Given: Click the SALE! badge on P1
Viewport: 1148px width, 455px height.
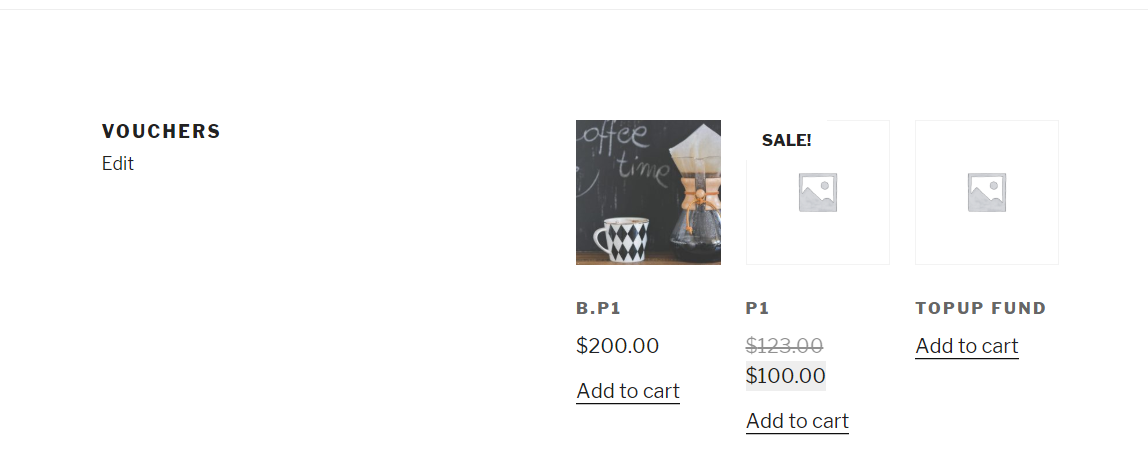Looking at the screenshot, I should [x=786, y=140].
